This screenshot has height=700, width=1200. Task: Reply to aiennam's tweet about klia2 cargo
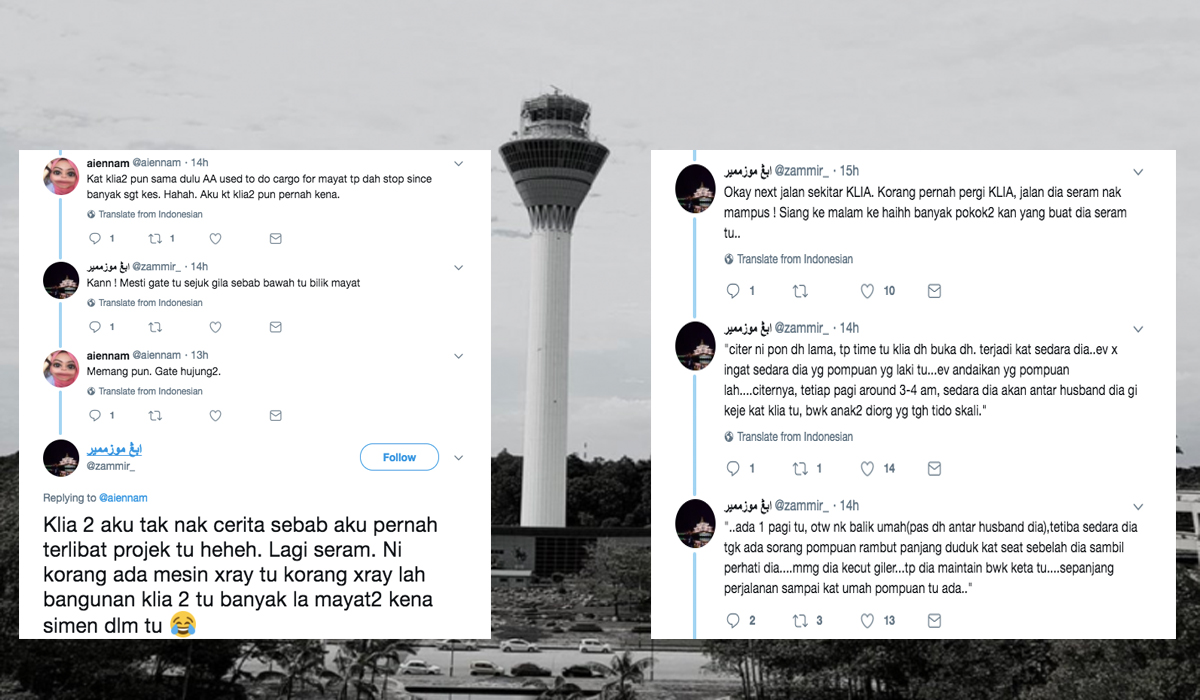[x=95, y=239]
